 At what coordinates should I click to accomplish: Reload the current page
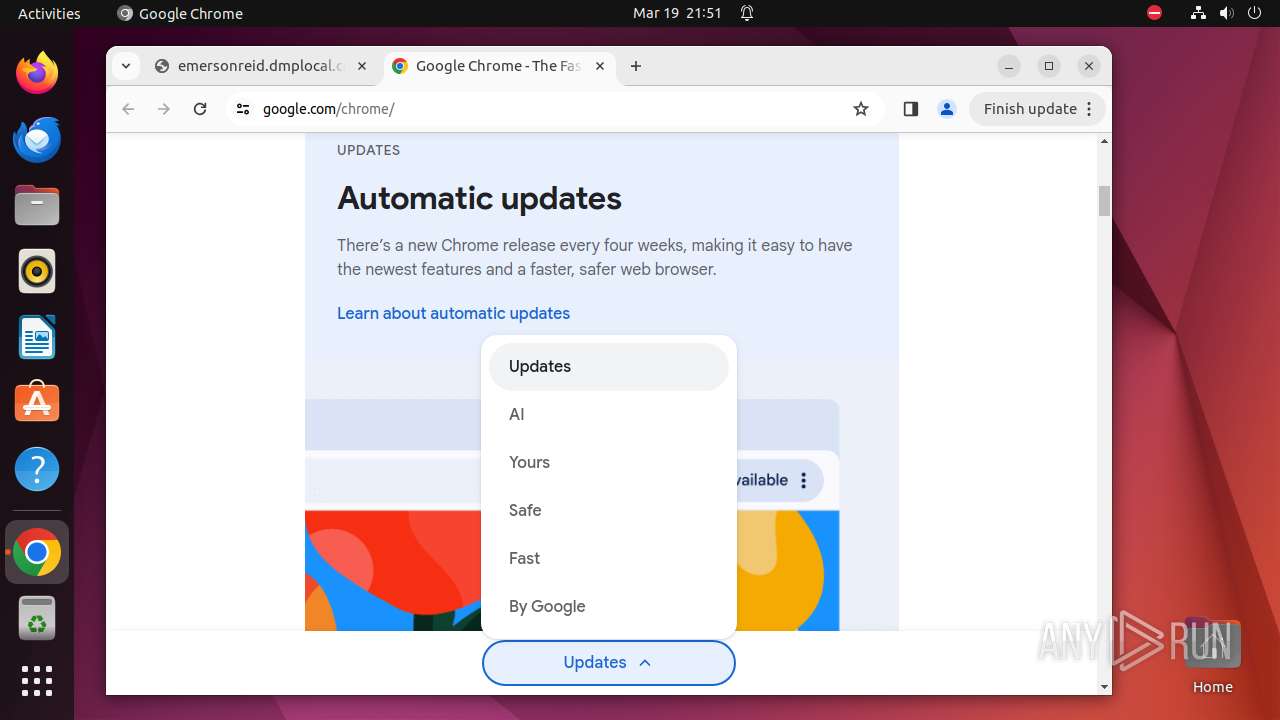[x=200, y=109]
